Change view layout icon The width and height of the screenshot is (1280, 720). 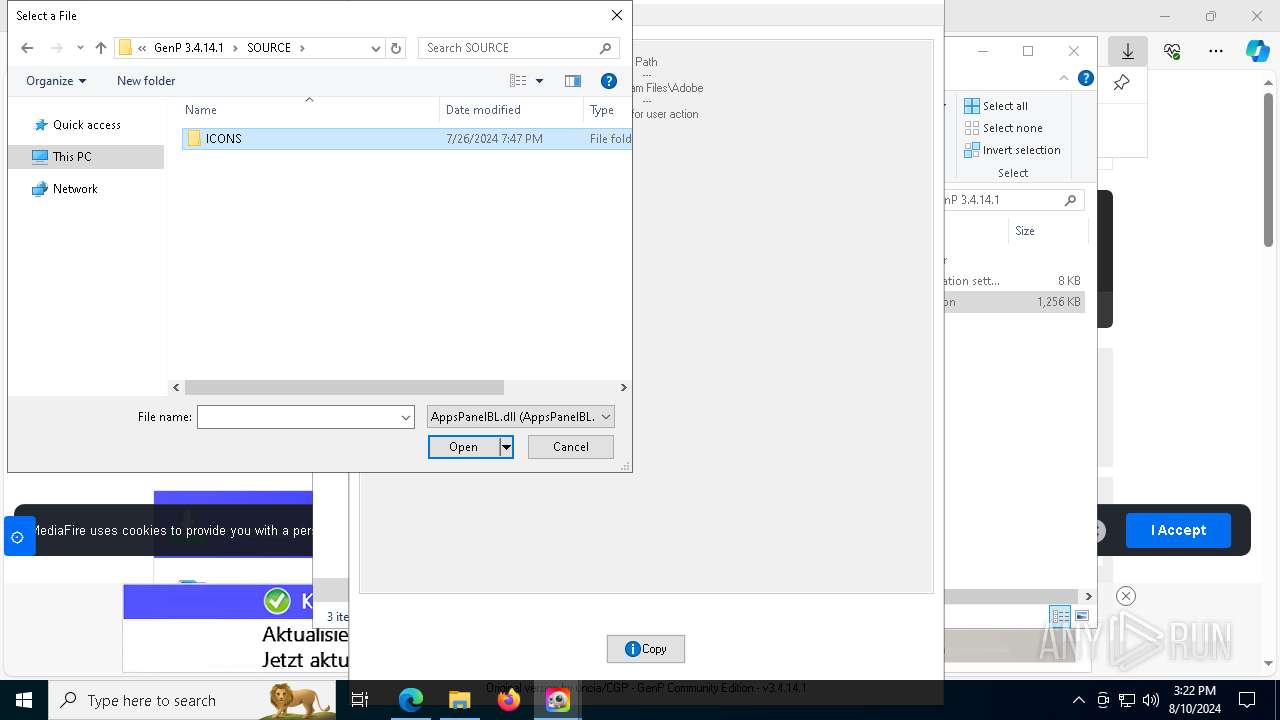(x=518, y=81)
